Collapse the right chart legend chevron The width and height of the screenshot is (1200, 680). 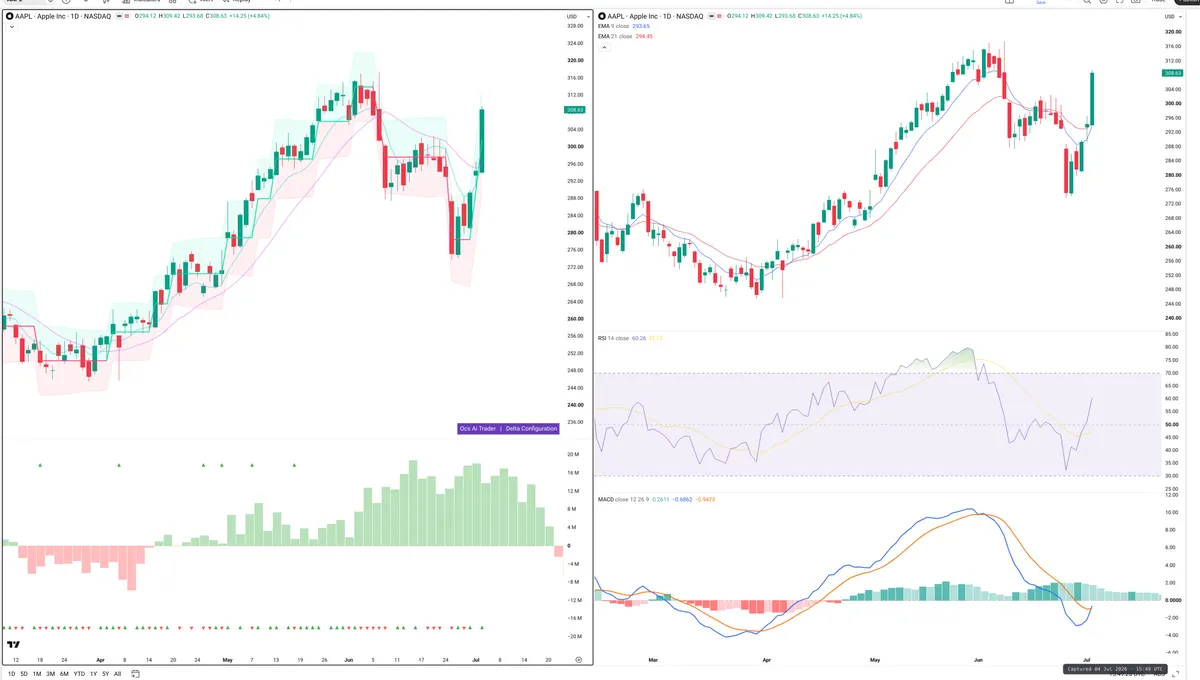tap(604, 47)
